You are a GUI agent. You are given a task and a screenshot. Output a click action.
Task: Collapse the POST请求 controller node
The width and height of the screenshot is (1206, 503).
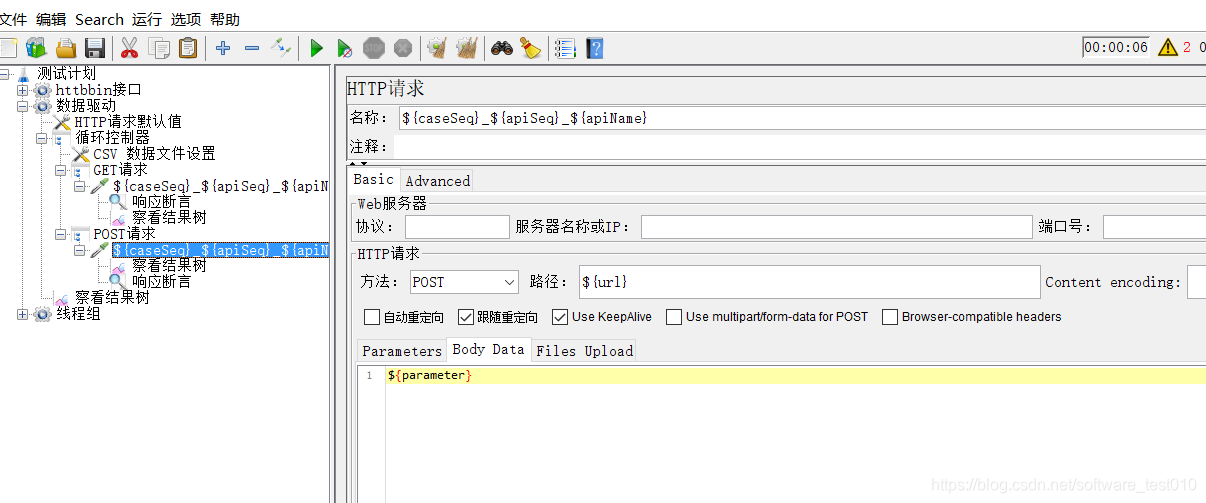60,234
